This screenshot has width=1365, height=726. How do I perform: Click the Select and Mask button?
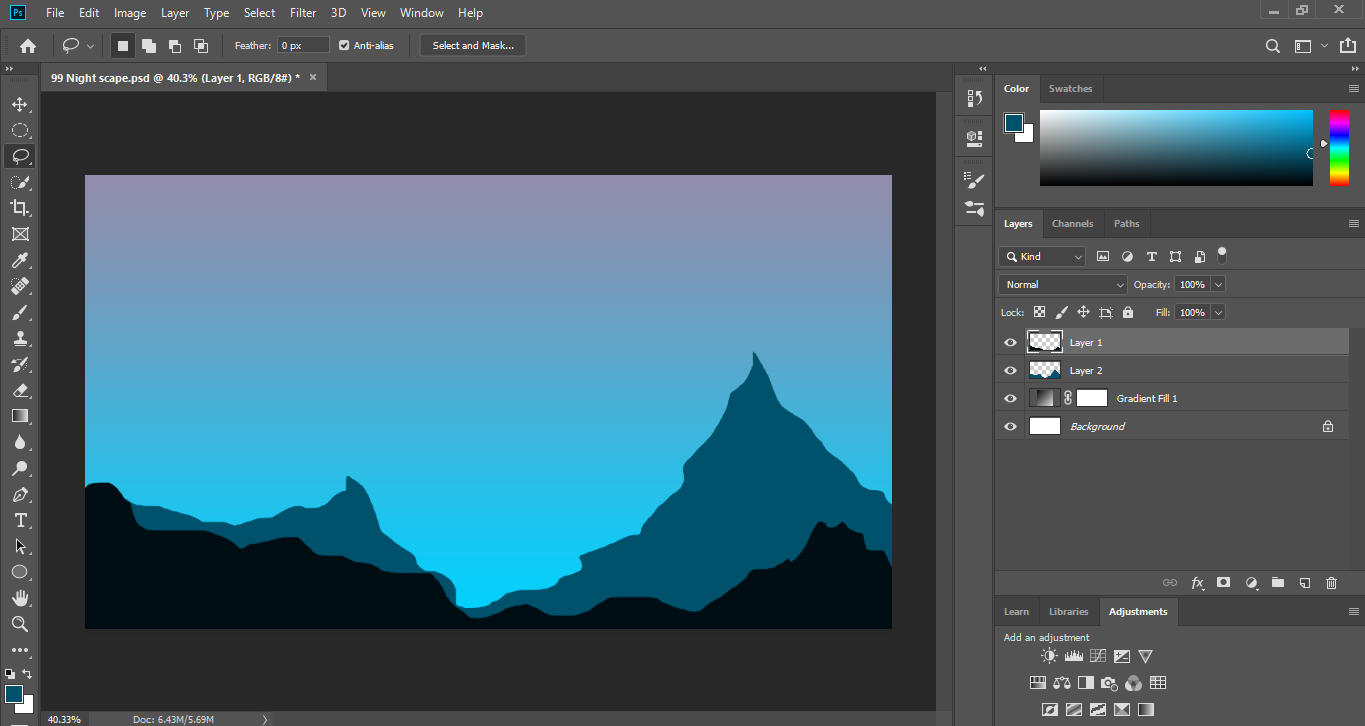(473, 46)
